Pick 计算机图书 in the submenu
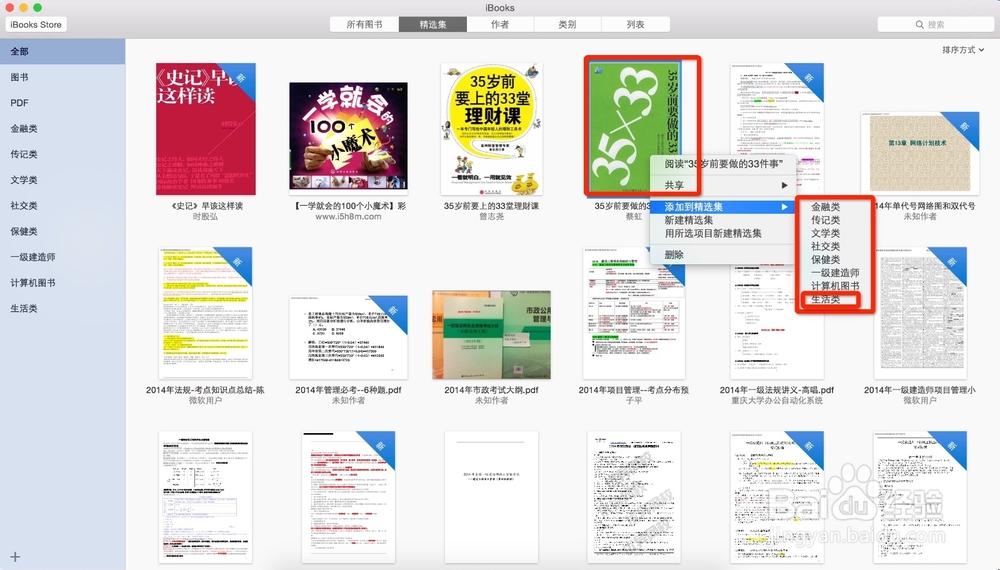This screenshot has height=570, width=1000. click(834, 286)
